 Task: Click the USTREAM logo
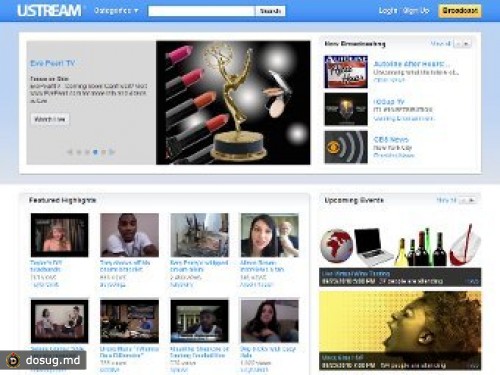click(49, 11)
